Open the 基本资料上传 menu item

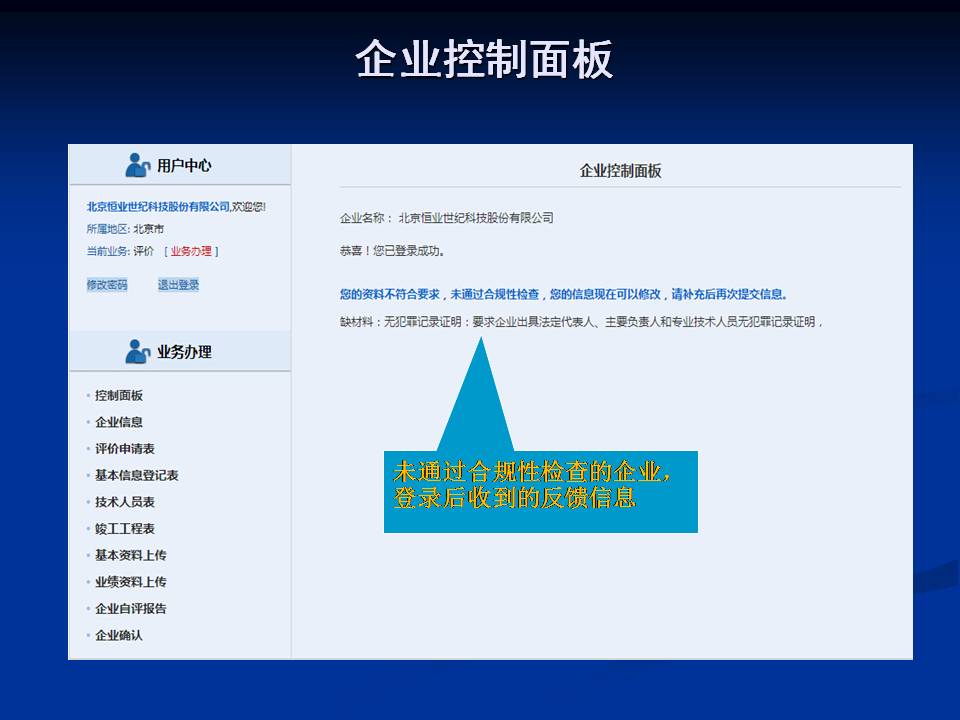click(x=130, y=555)
